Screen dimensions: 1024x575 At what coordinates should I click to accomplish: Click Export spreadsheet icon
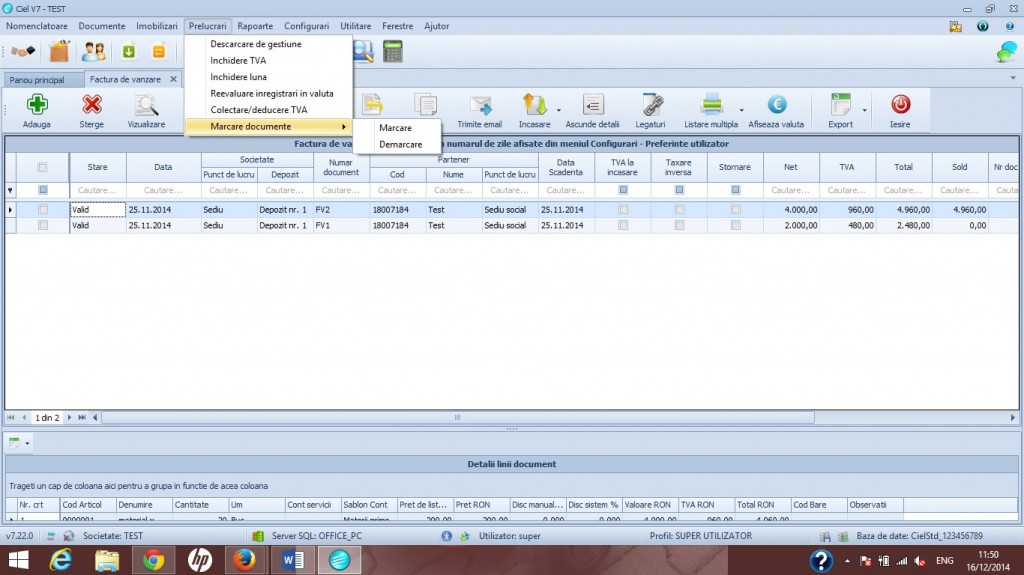tap(840, 105)
